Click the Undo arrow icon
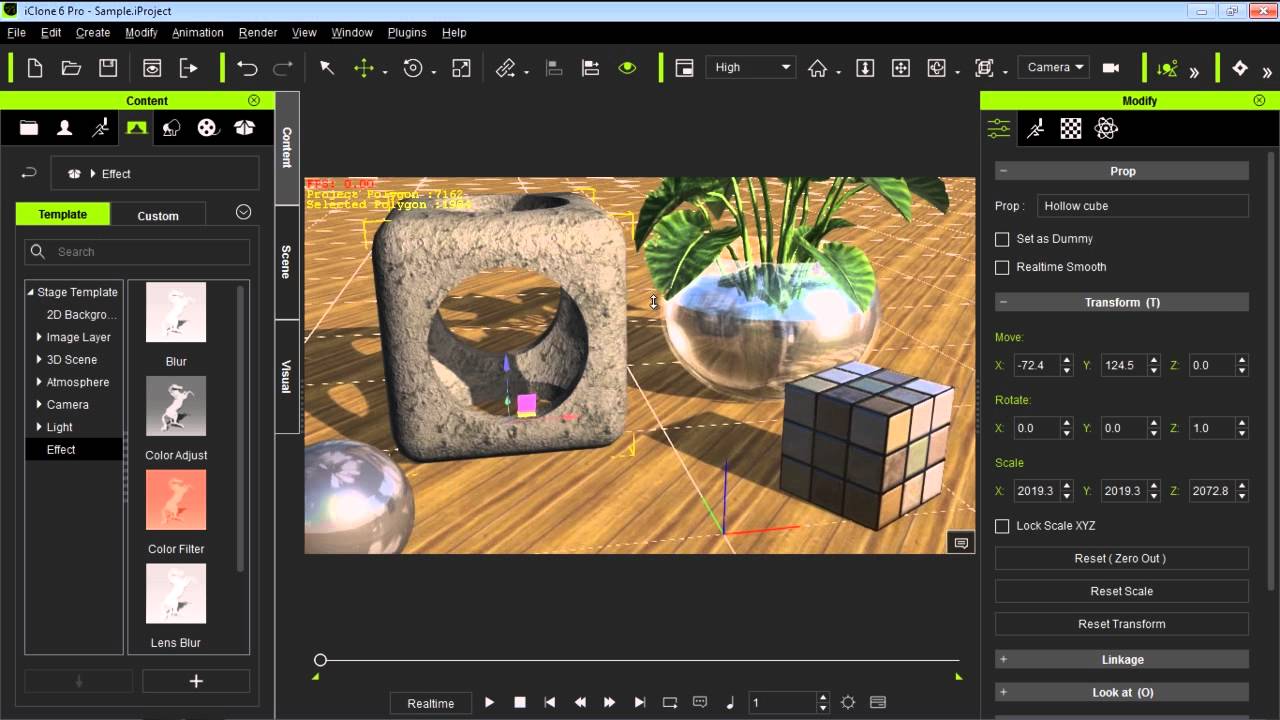 [x=247, y=68]
